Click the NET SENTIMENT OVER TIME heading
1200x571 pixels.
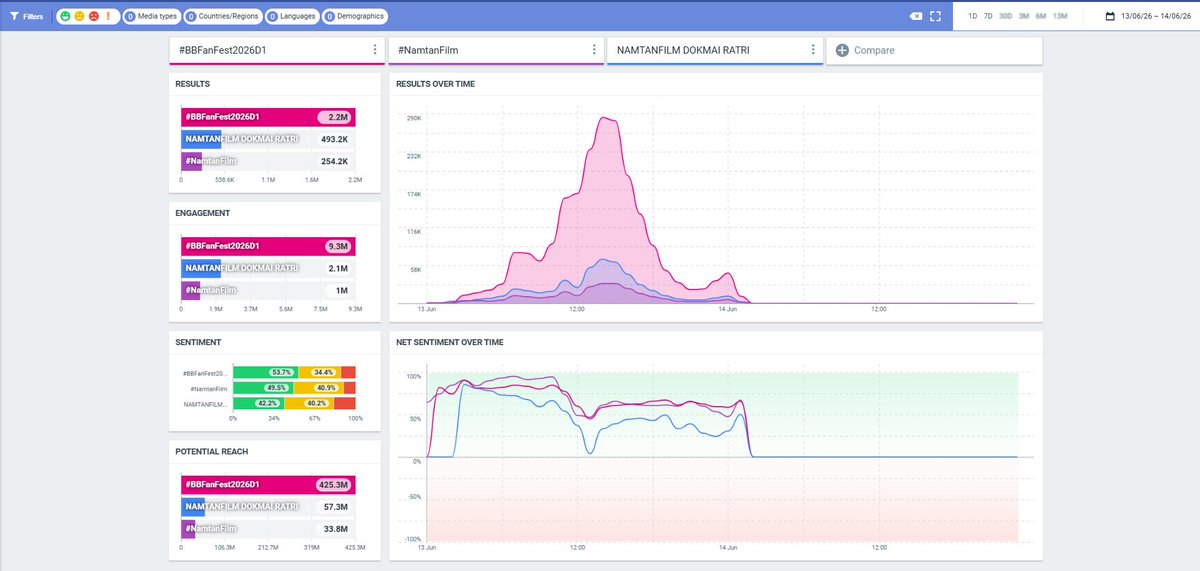coord(450,342)
